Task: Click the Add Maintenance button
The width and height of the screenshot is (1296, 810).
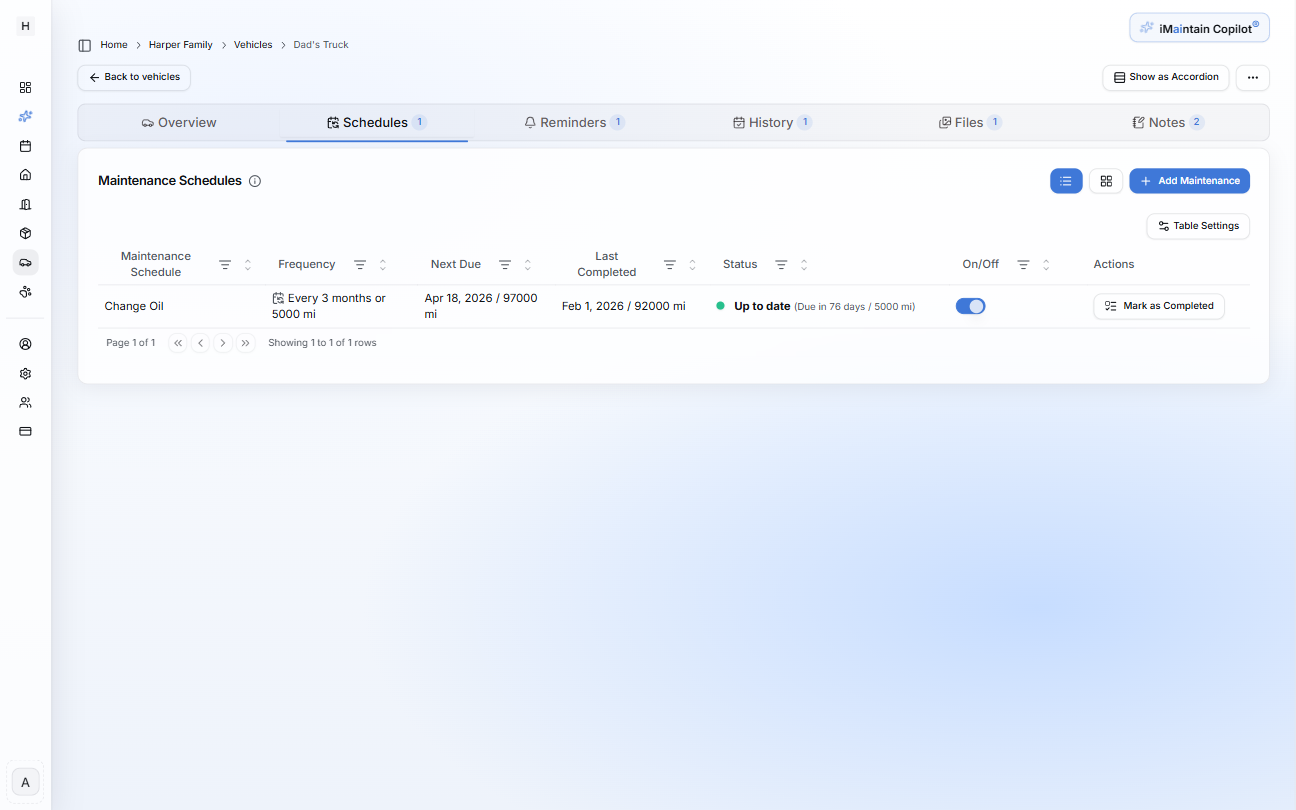Action: coord(1189,181)
